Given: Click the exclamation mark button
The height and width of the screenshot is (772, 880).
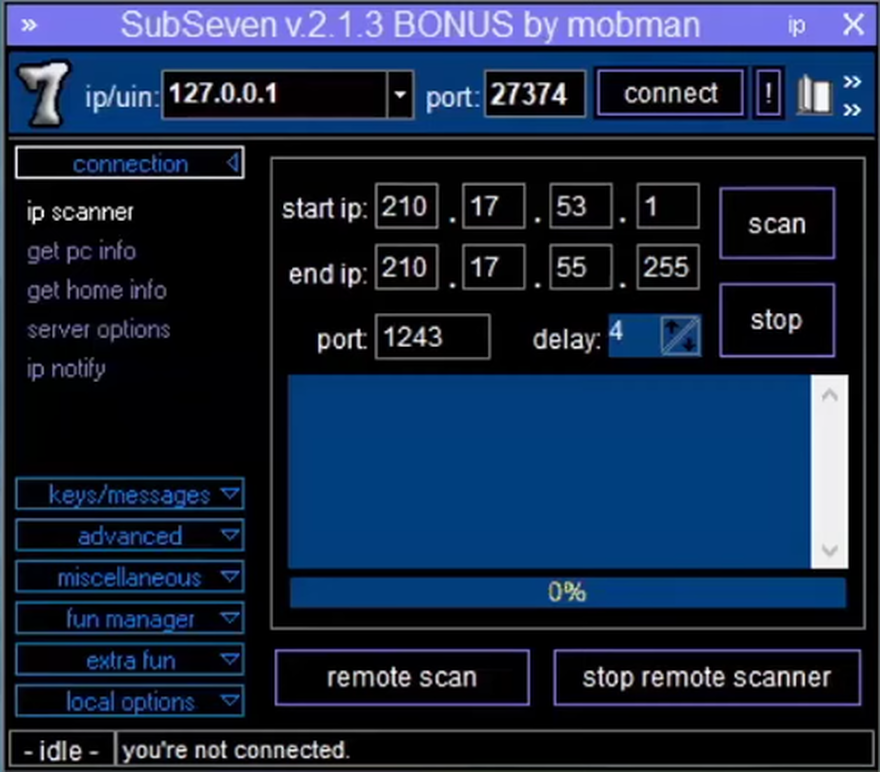Looking at the screenshot, I should (768, 93).
